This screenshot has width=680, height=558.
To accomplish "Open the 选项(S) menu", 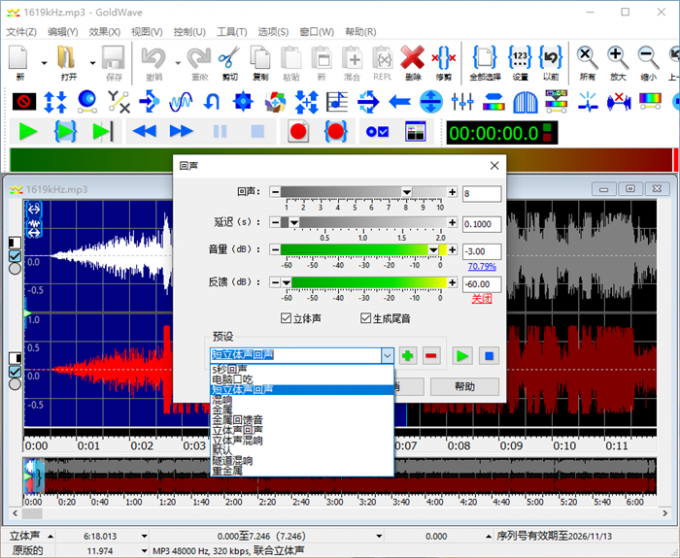I will [x=273, y=32].
